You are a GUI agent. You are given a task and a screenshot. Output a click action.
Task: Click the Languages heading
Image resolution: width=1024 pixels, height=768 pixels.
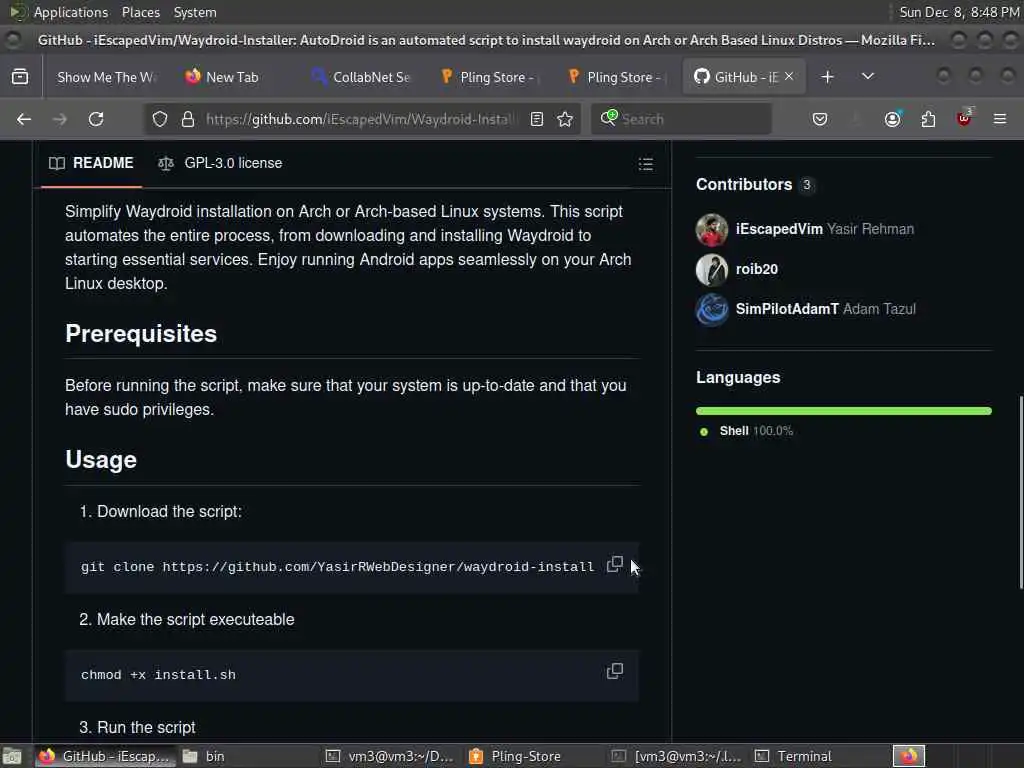click(738, 377)
